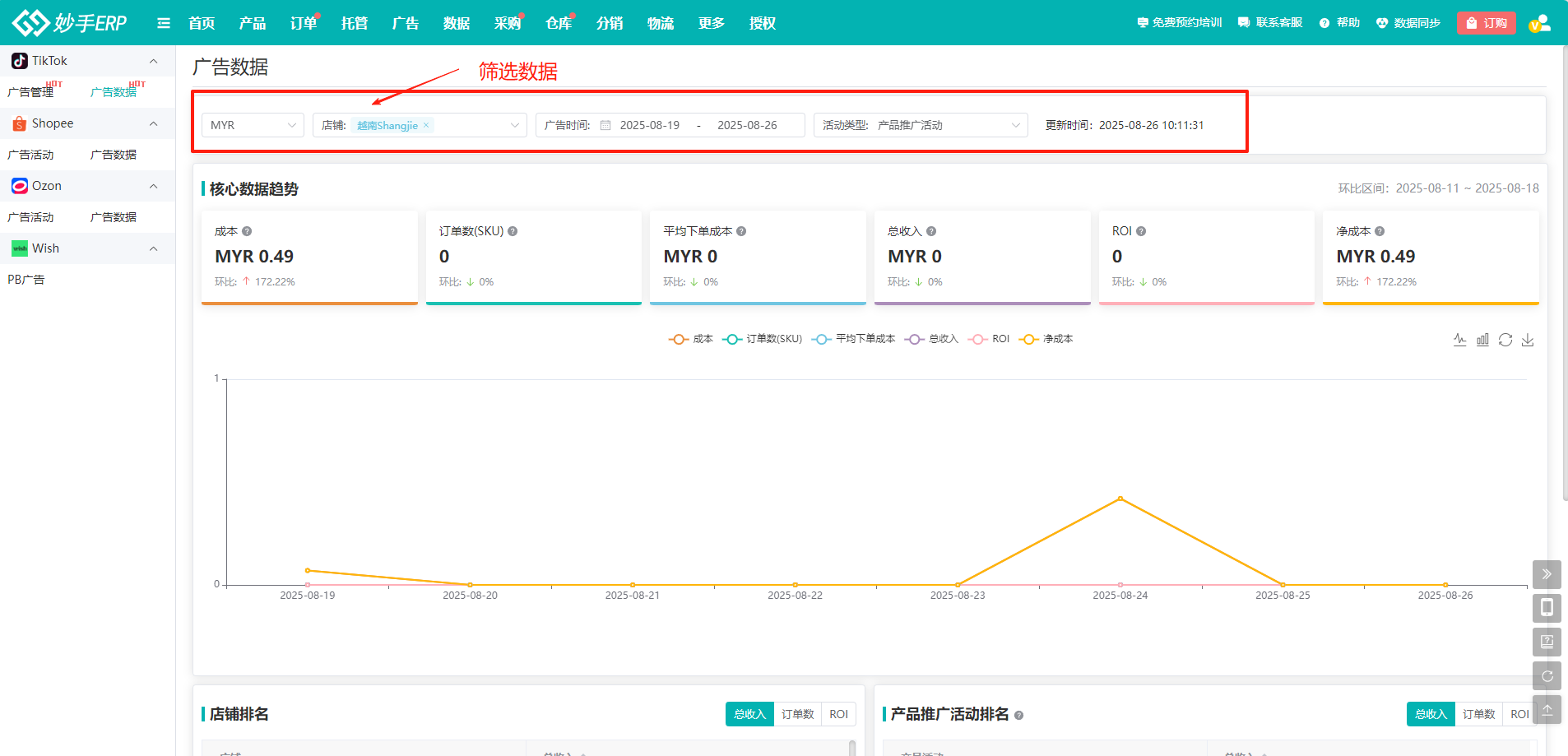Click the 2025-08-26 end date field
This screenshot has height=756, width=1568.
tap(747, 125)
